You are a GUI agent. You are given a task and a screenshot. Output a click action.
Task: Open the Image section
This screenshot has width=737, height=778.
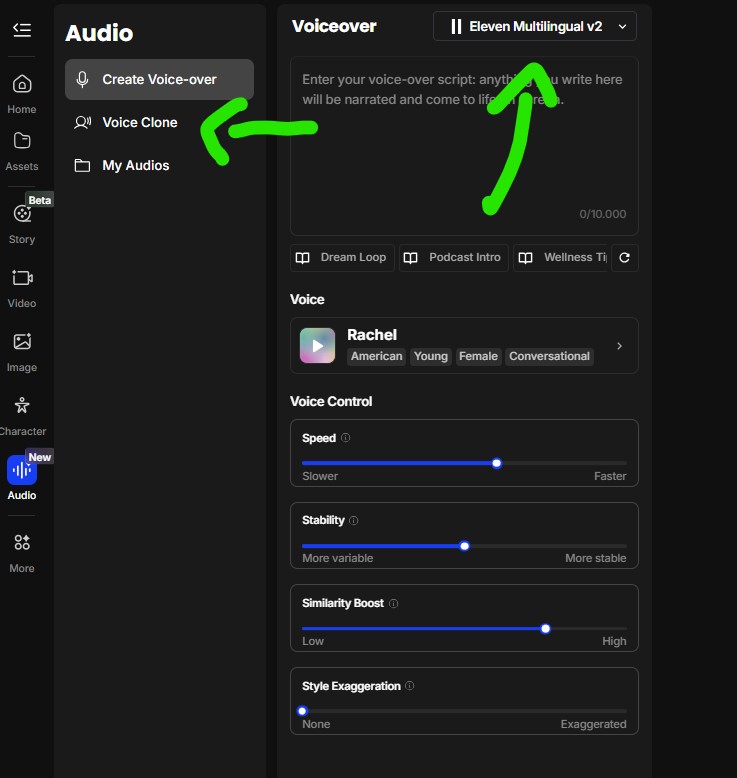(x=22, y=352)
